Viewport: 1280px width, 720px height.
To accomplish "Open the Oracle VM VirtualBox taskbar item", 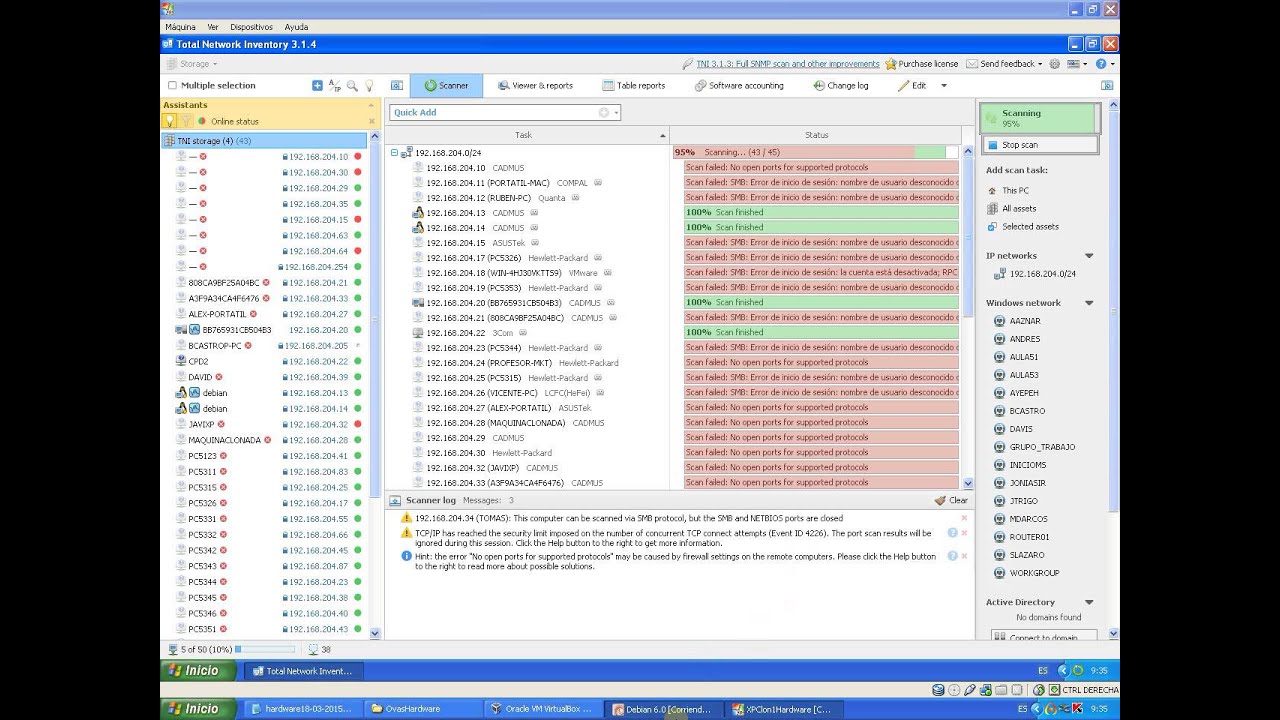I will pyautogui.click(x=542, y=709).
